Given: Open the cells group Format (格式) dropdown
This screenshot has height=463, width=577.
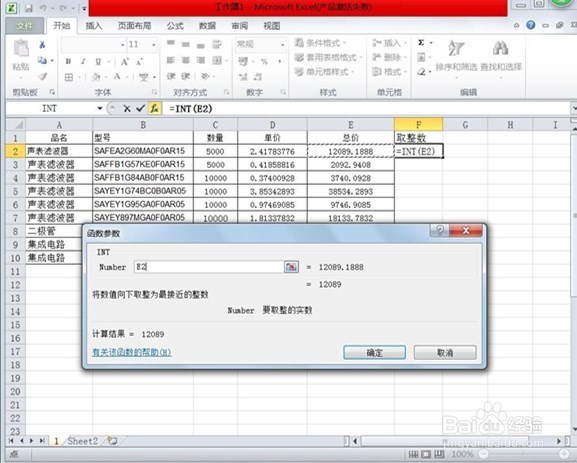Looking at the screenshot, I should coord(389,72).
